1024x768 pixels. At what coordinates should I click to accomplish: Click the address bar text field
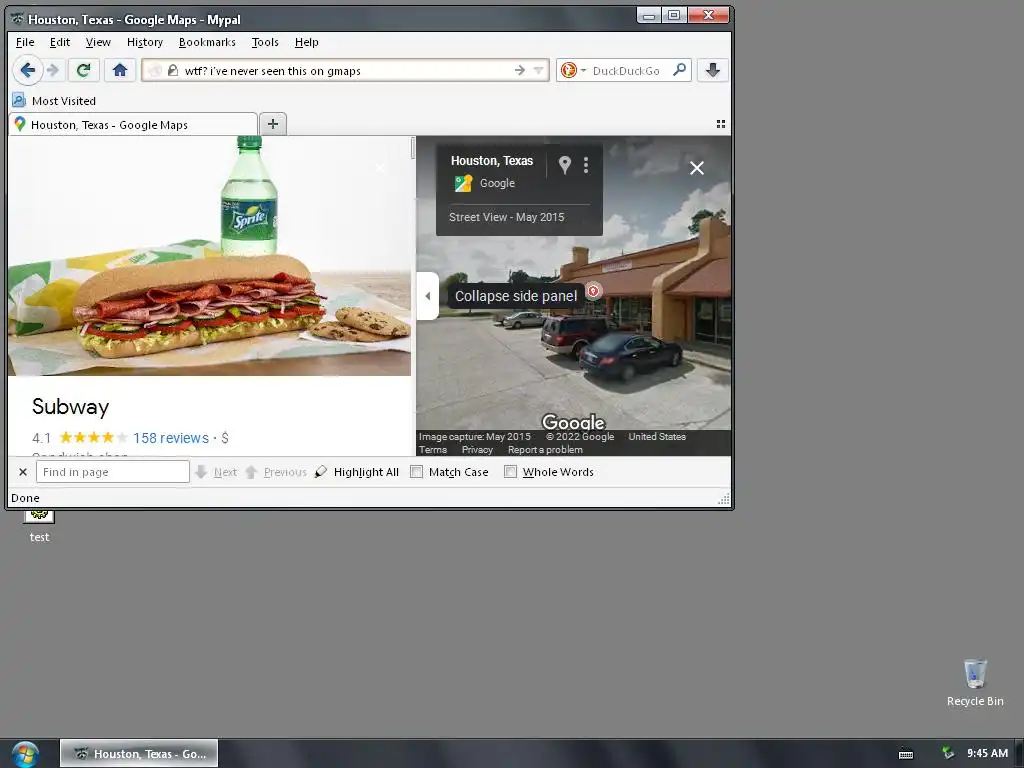(x=346, y=71)
